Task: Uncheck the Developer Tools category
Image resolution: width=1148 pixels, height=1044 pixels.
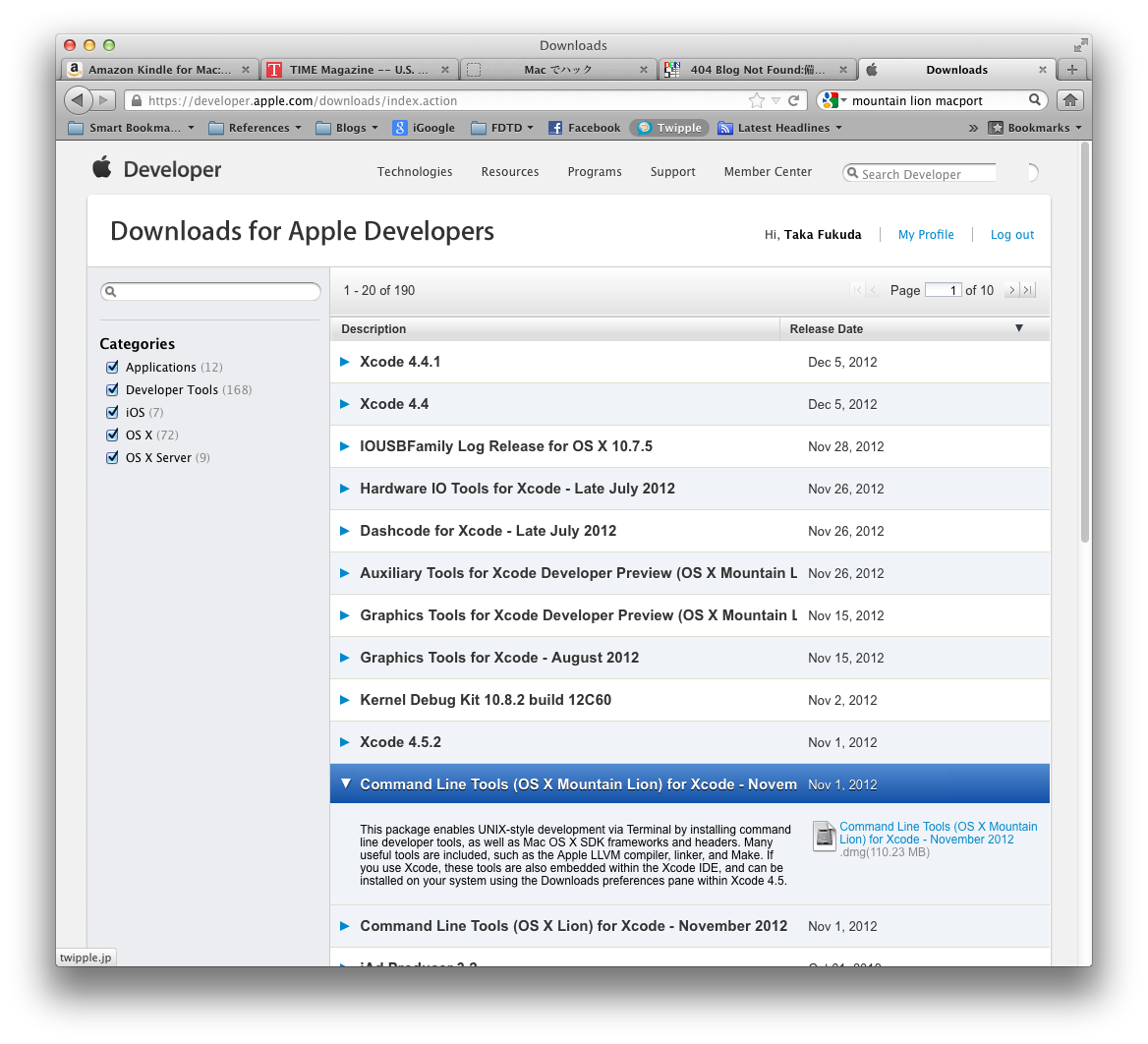Action: (112, 389)
